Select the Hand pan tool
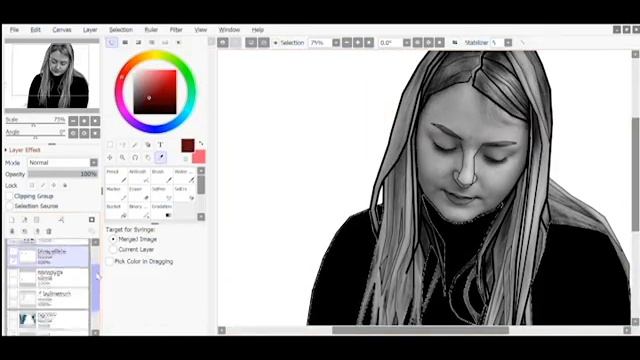Screen dimensions: 640x360 [148, 157]
